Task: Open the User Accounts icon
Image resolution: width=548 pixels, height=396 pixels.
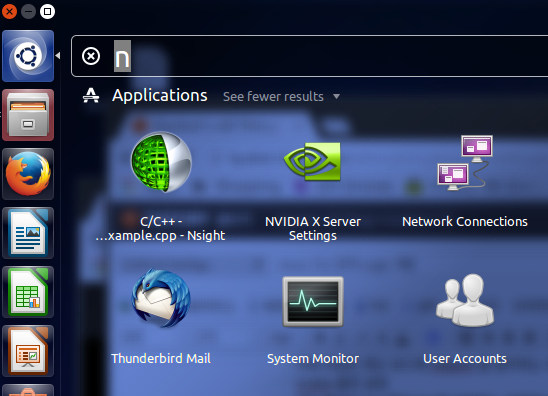Action: [465, 300]
